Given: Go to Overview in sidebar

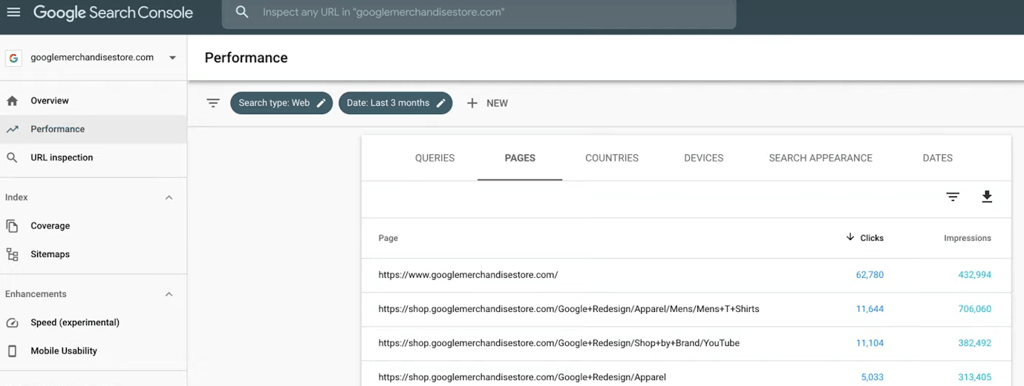Looking at the screenshot, I should pos(93,101).
